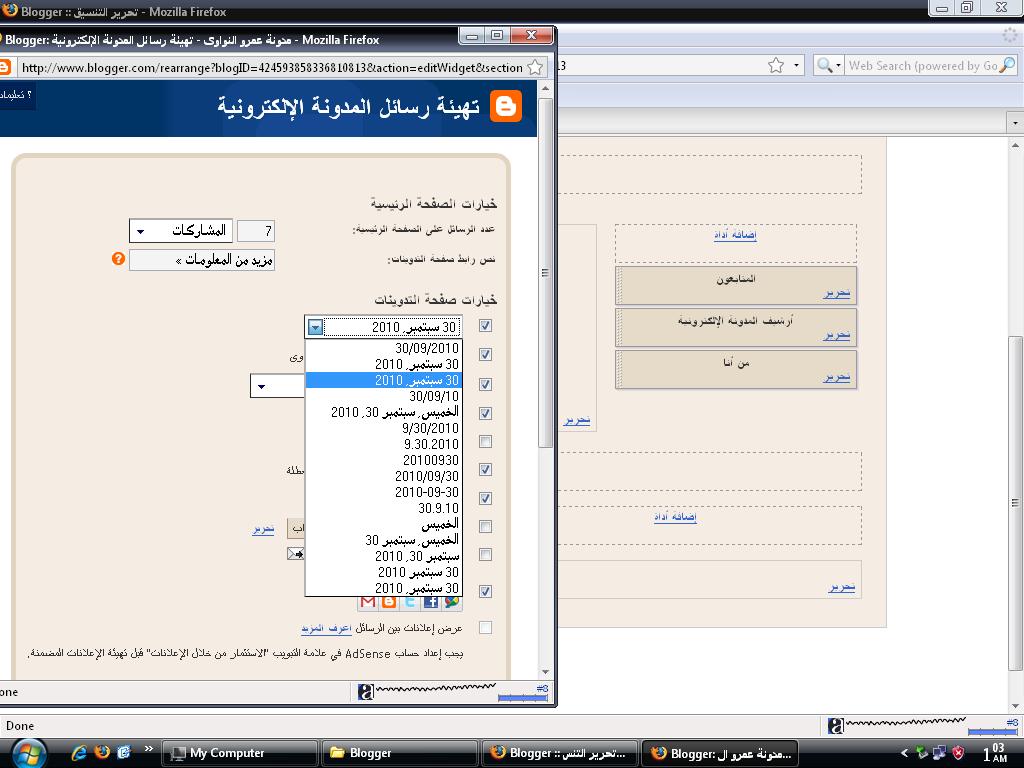Click the Twitter share icon

tap(409, 602)
